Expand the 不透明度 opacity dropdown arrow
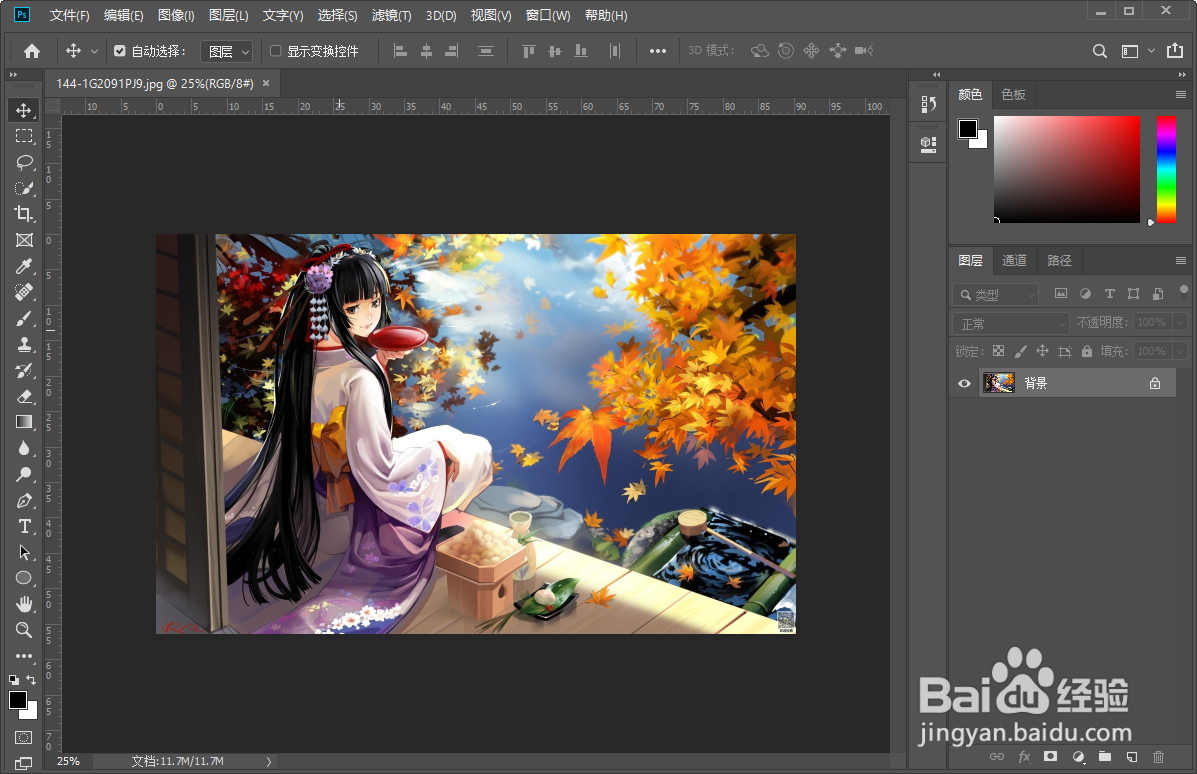Screen dimensions: 1197x774 [1180, 323]
